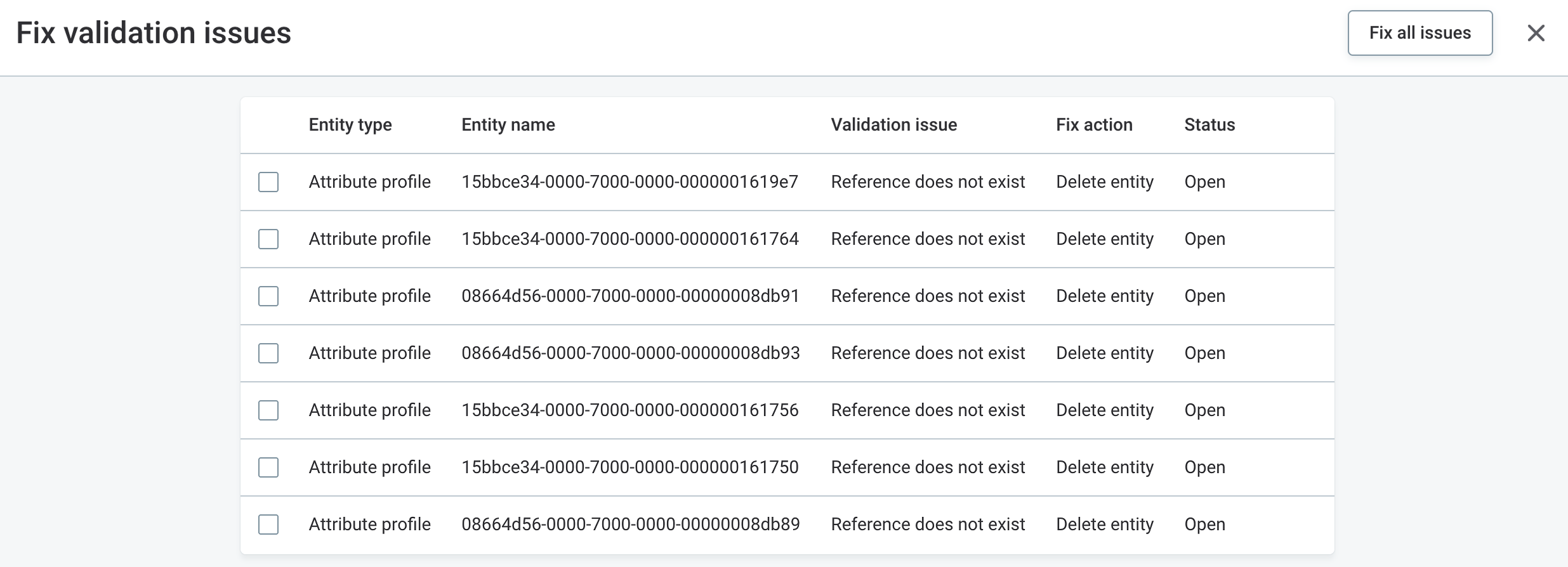
Task: Select entity name 08664d56-0000-7000-0000-00000008db93
Action: click(x=631, y=353)
